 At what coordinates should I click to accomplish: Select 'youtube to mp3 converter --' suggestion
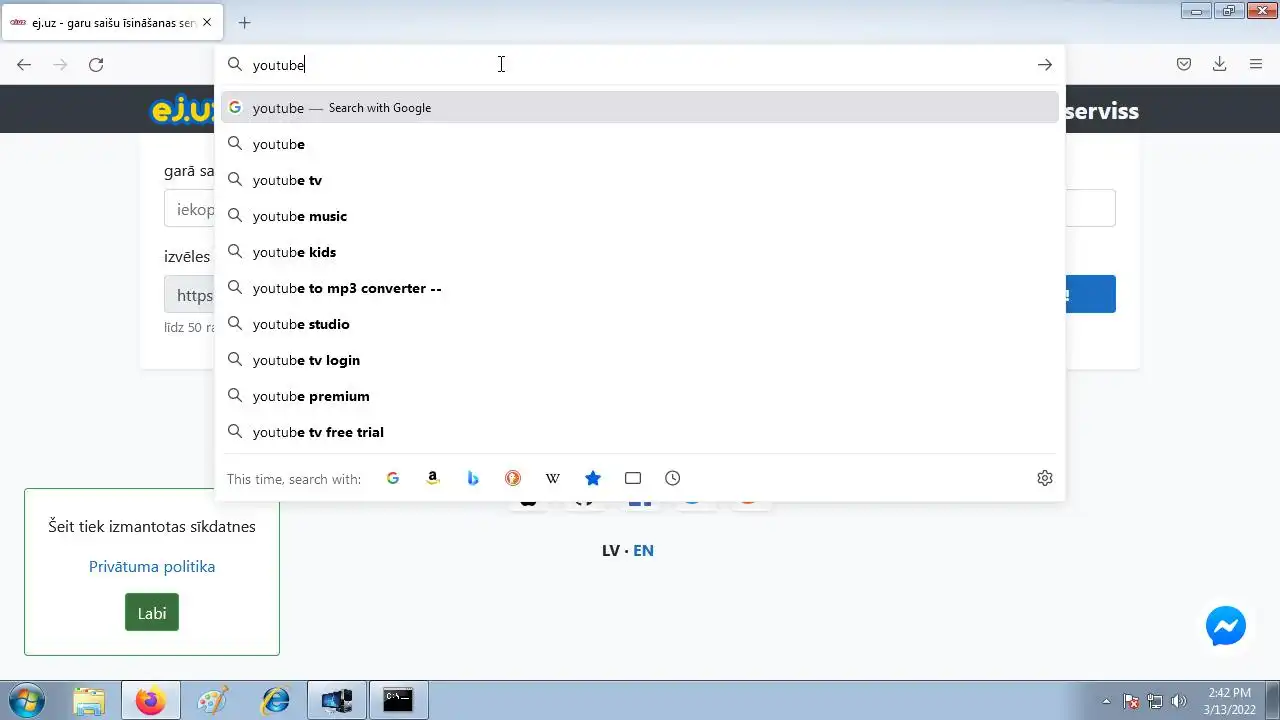tap(640, 288)
